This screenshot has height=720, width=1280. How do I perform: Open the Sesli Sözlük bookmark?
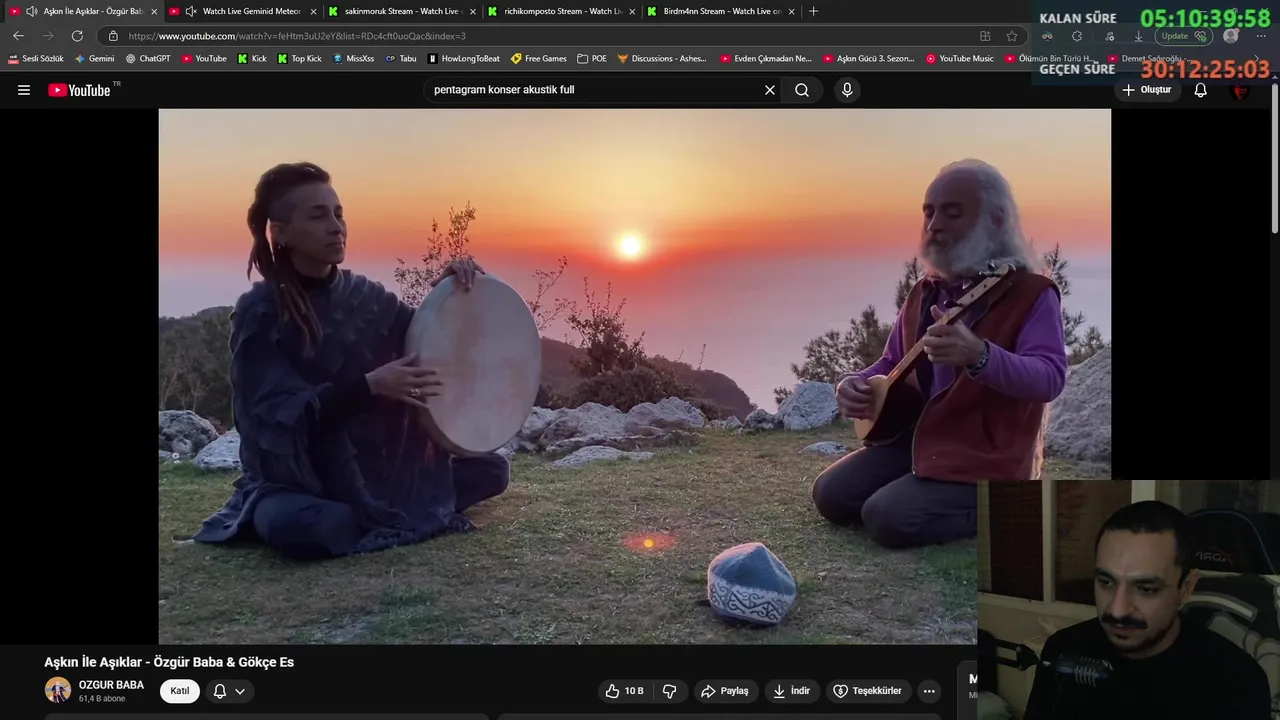pos(36,59)
